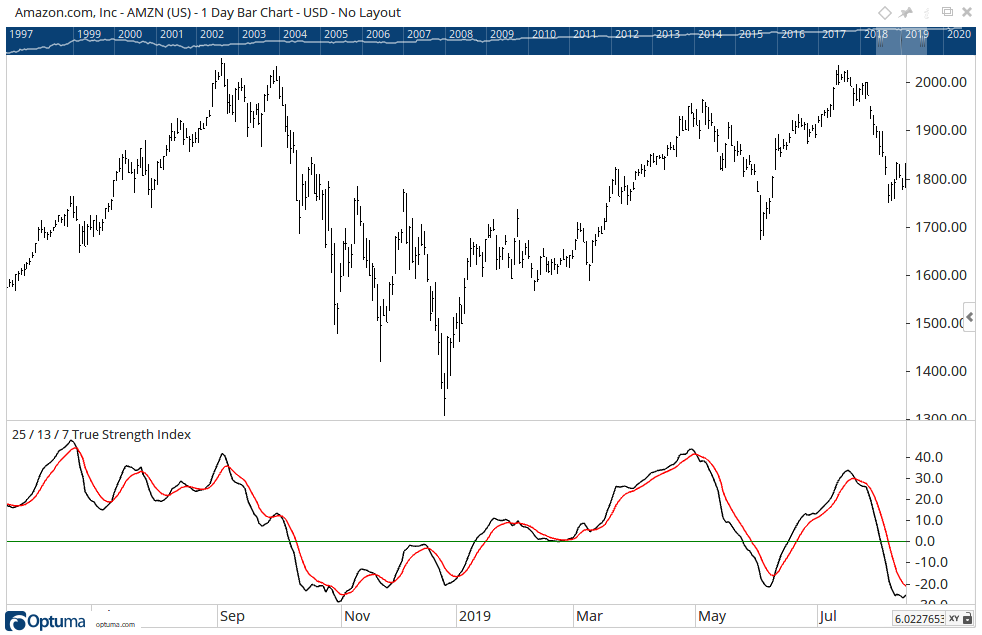Viewport: 982px width, 635px height.
Task: Click the 30.0 indicator scale label
Action: [929, 478]
